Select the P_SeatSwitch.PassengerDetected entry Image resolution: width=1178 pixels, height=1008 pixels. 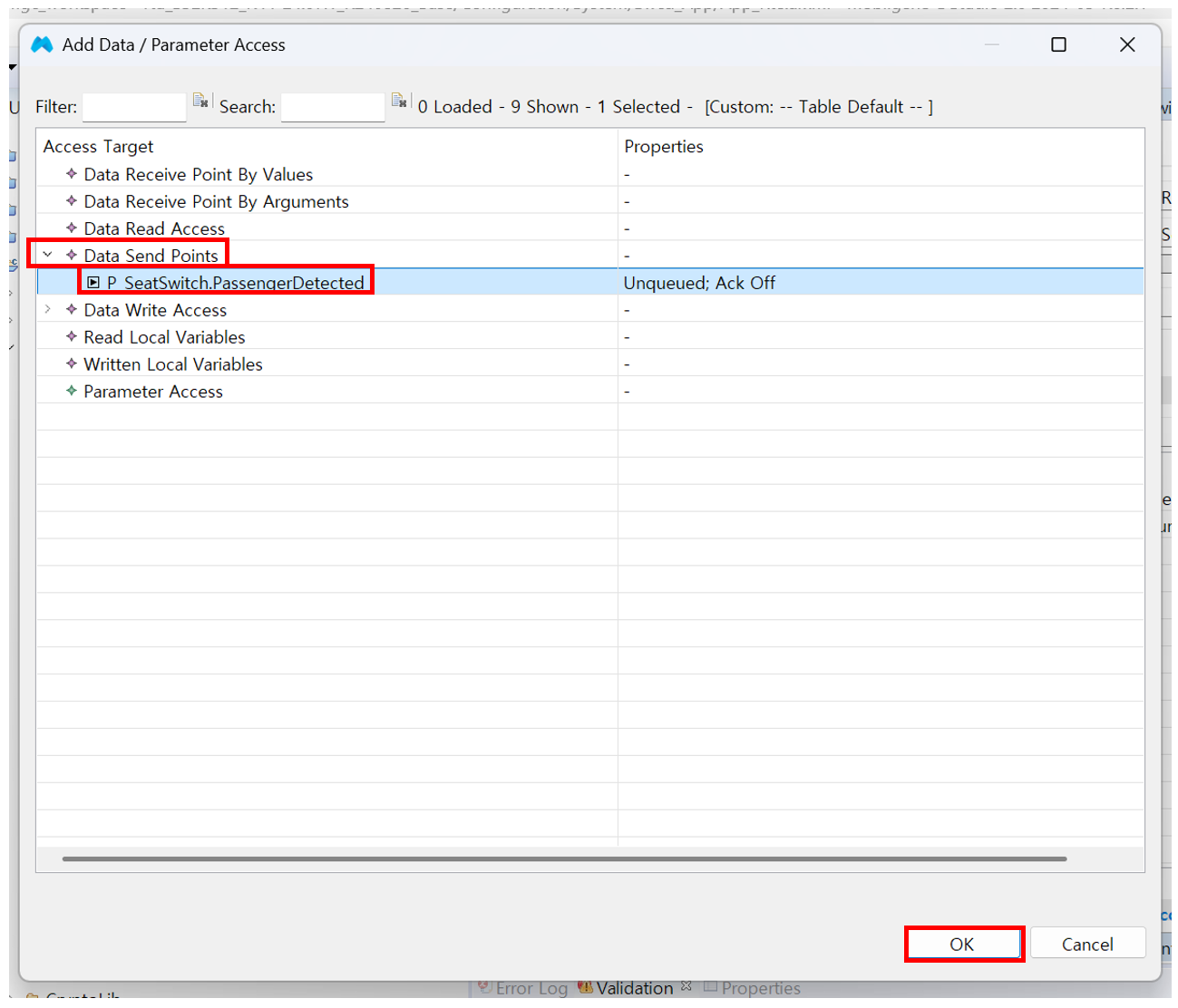pos(235,283)
